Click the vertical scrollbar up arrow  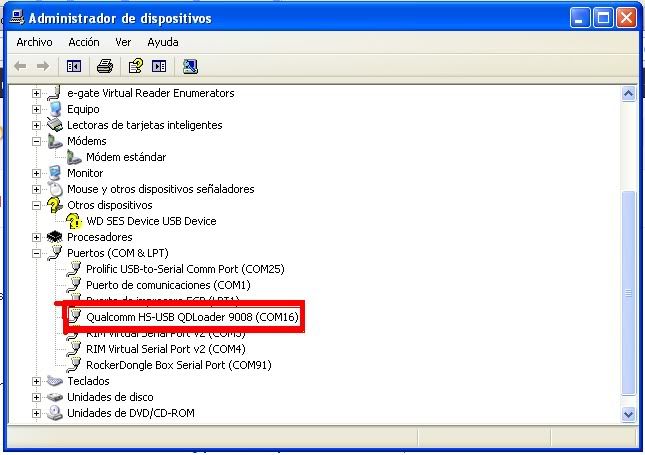point(629,93)
